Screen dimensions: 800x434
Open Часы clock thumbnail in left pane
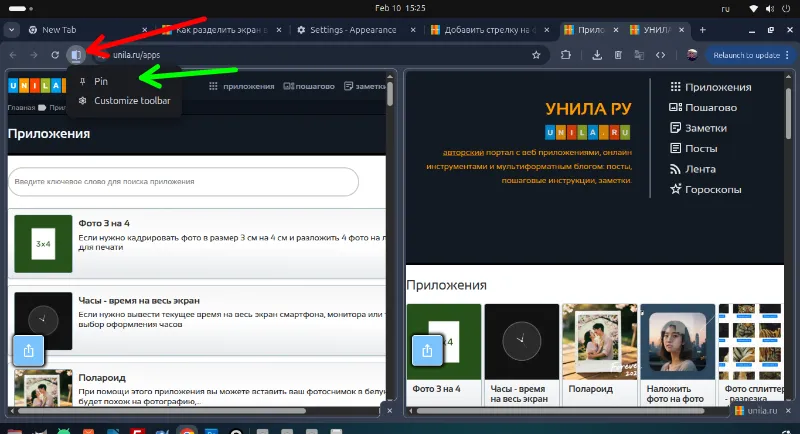43,321
